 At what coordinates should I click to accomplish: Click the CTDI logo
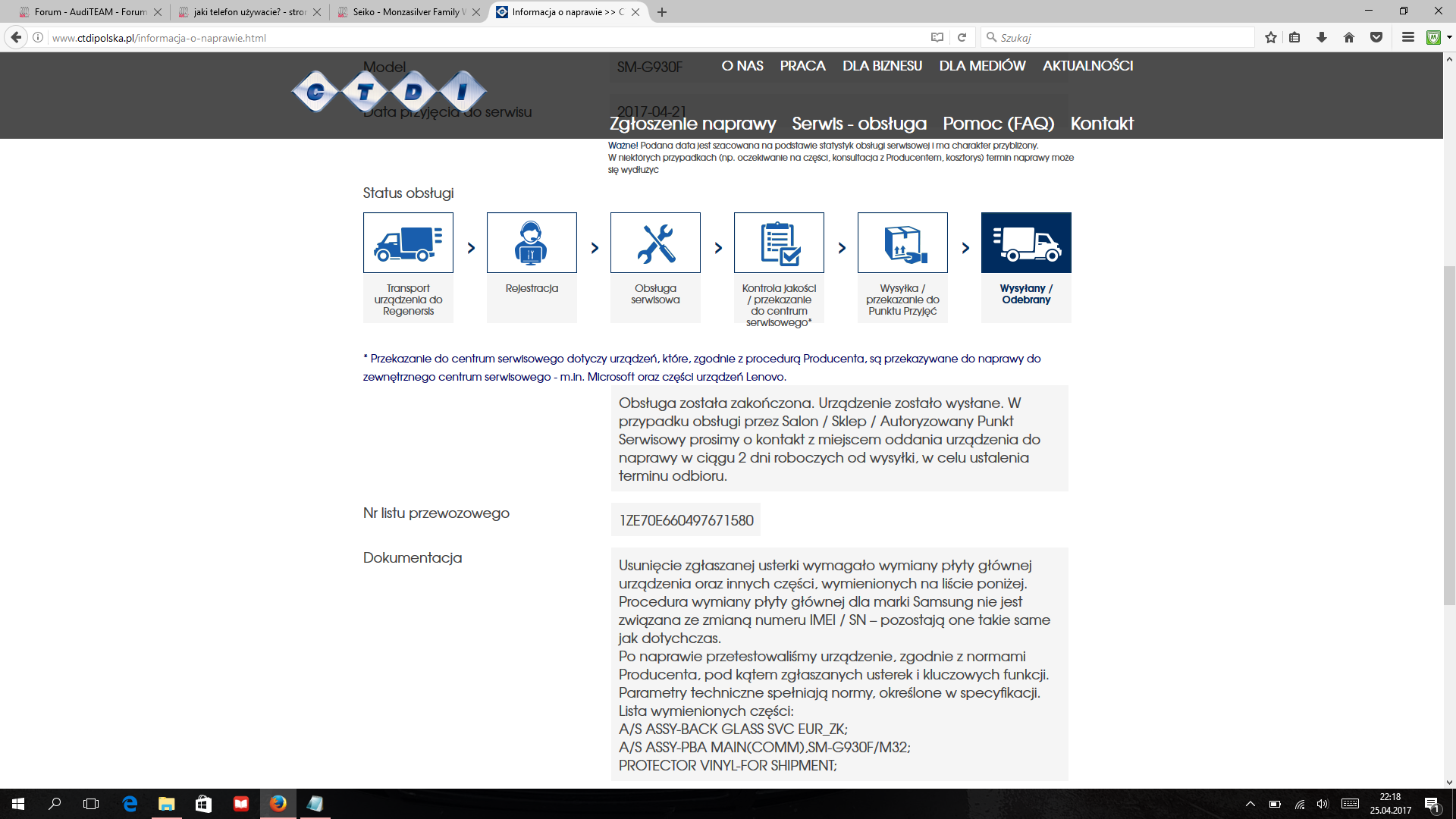click(x=389, y=92)
